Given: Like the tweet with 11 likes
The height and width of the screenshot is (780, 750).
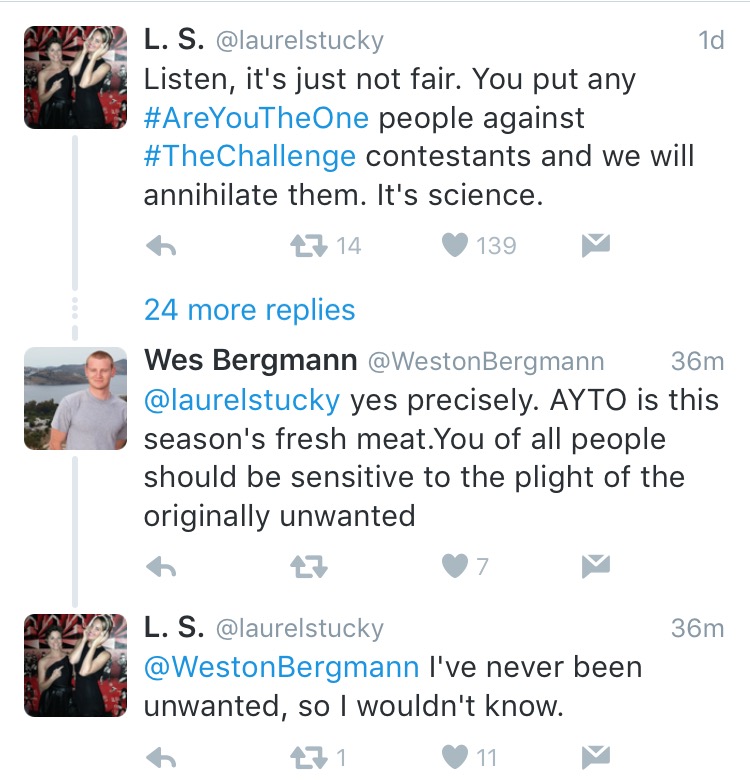Looking at the screenshot, I should [x=455, y=758].
